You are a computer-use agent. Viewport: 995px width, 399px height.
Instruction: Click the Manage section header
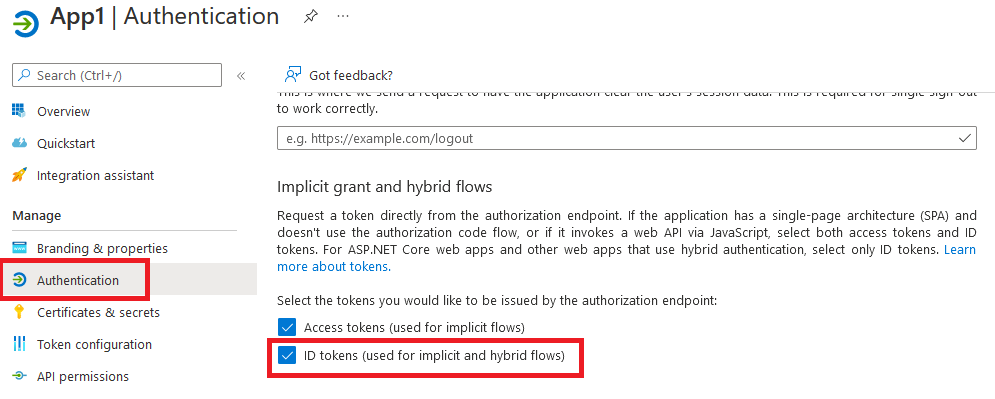tap(37, 216)
